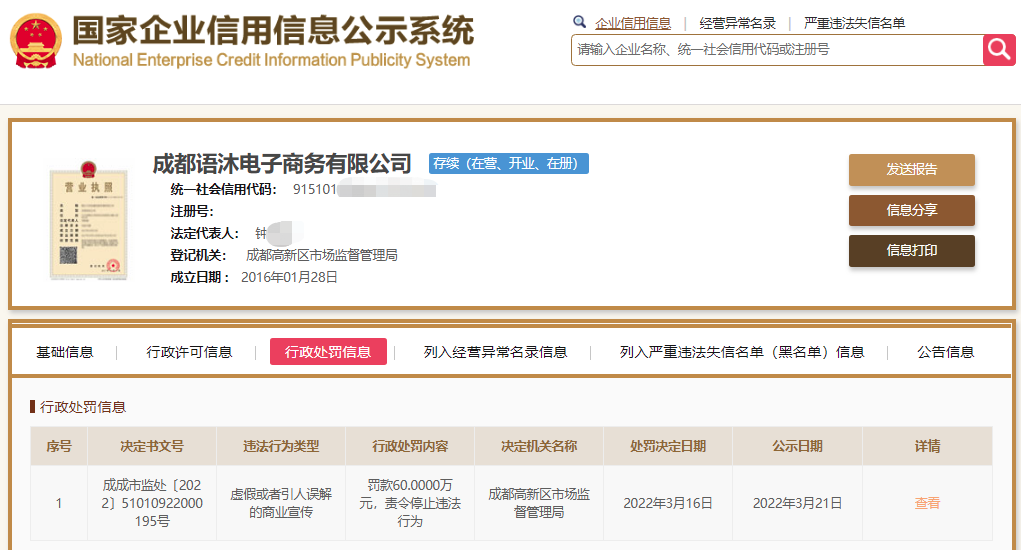The height and width of the screenshot is (550, 1021).
Task: Click the national emblem logo
Action: pos(35,41)
